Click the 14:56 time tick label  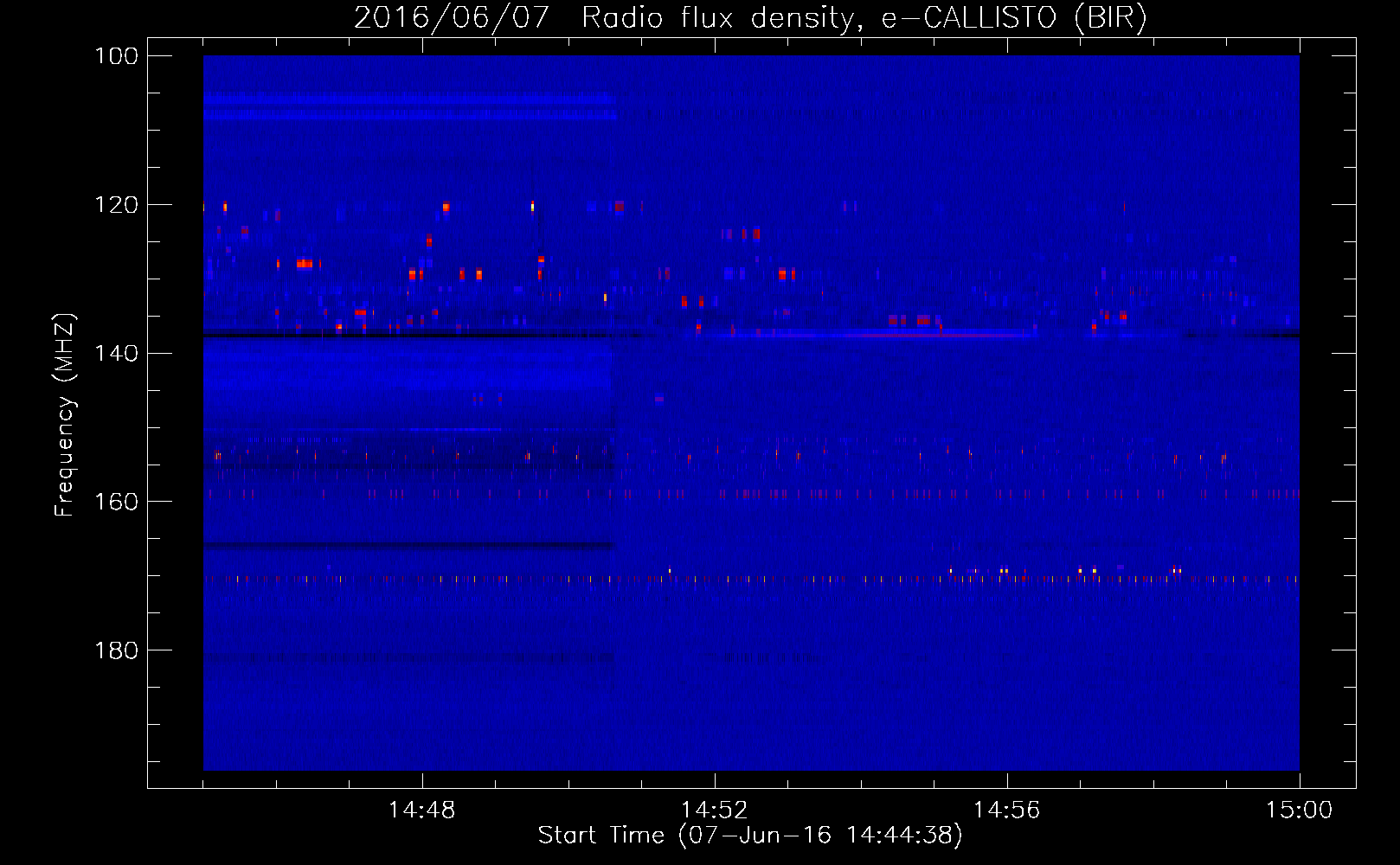(x=1006, y=811)
